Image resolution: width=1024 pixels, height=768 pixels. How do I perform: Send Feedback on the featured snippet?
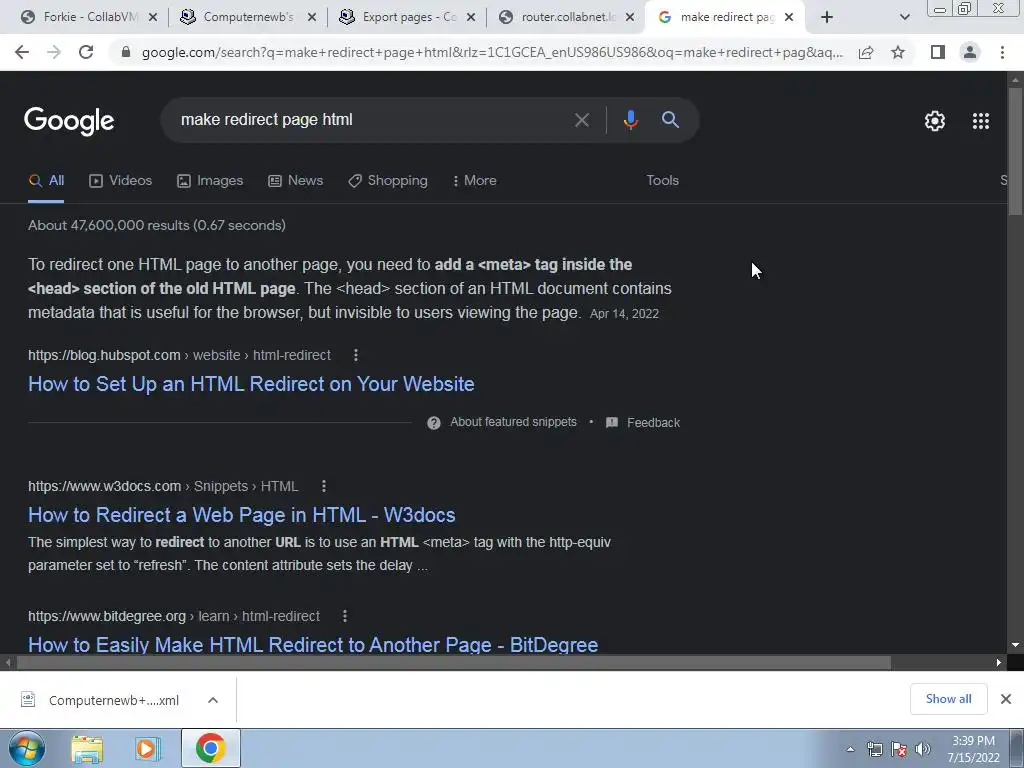click(x=653, y=423)
